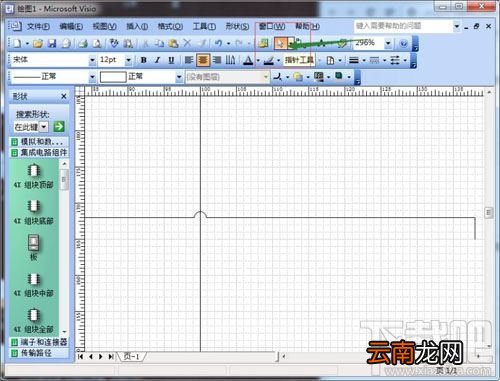Open the Shapes stencil button
The width and height of the screenshot is (500, 381).
point(263,43)
